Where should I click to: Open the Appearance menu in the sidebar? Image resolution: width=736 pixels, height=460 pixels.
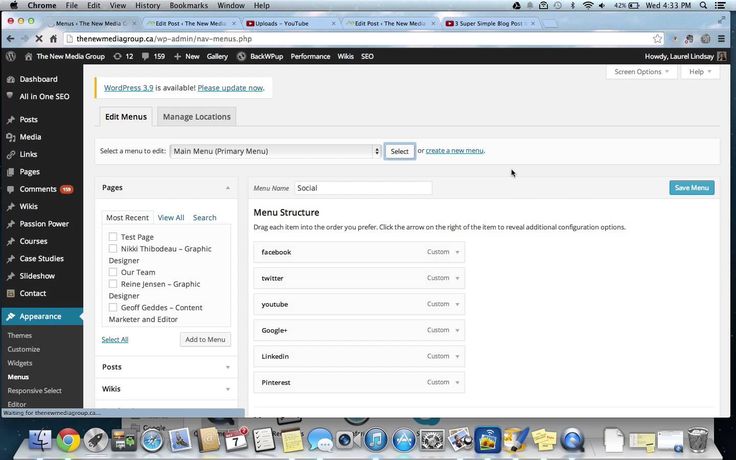point(40,316)
